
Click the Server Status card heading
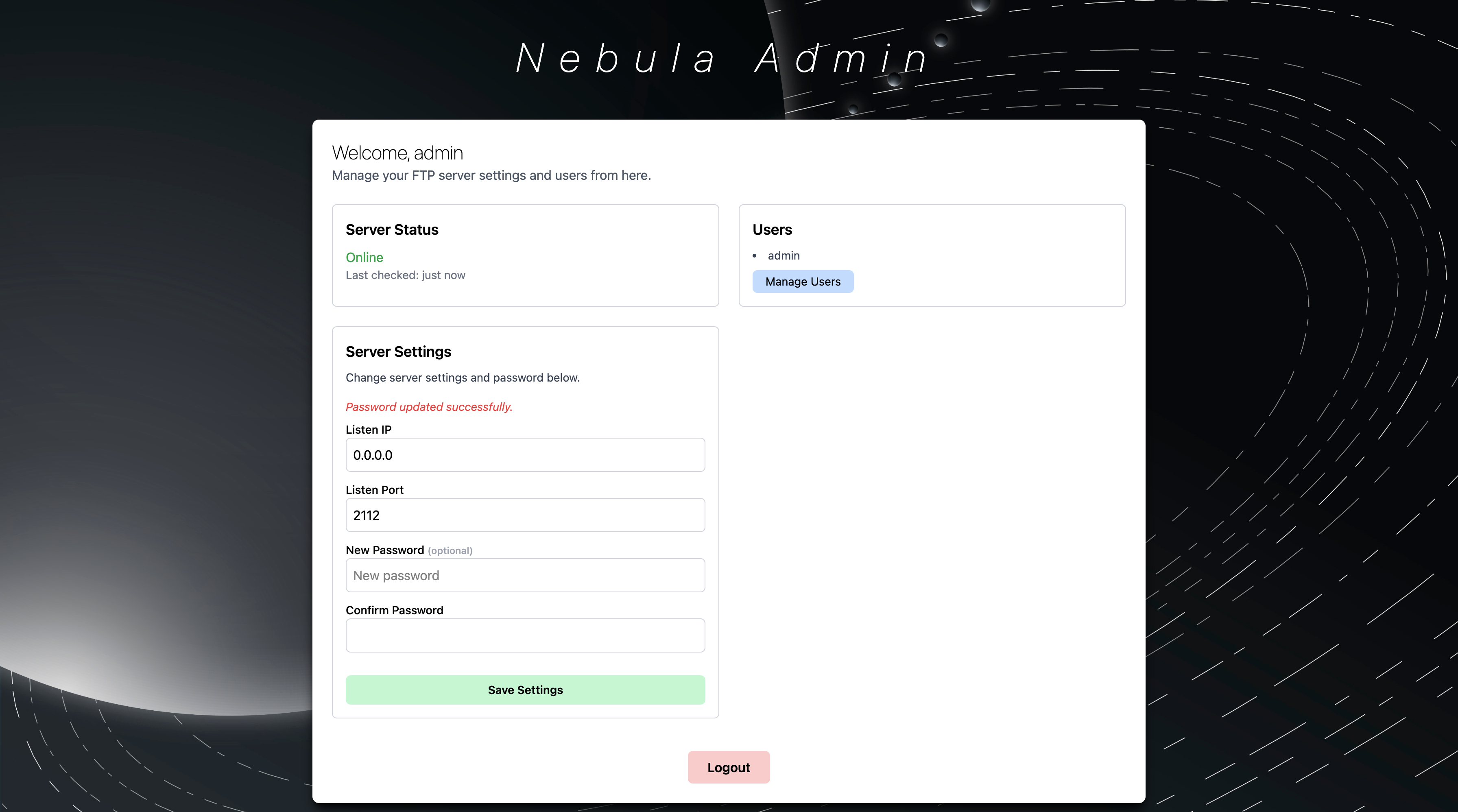[x=392, y=230]
